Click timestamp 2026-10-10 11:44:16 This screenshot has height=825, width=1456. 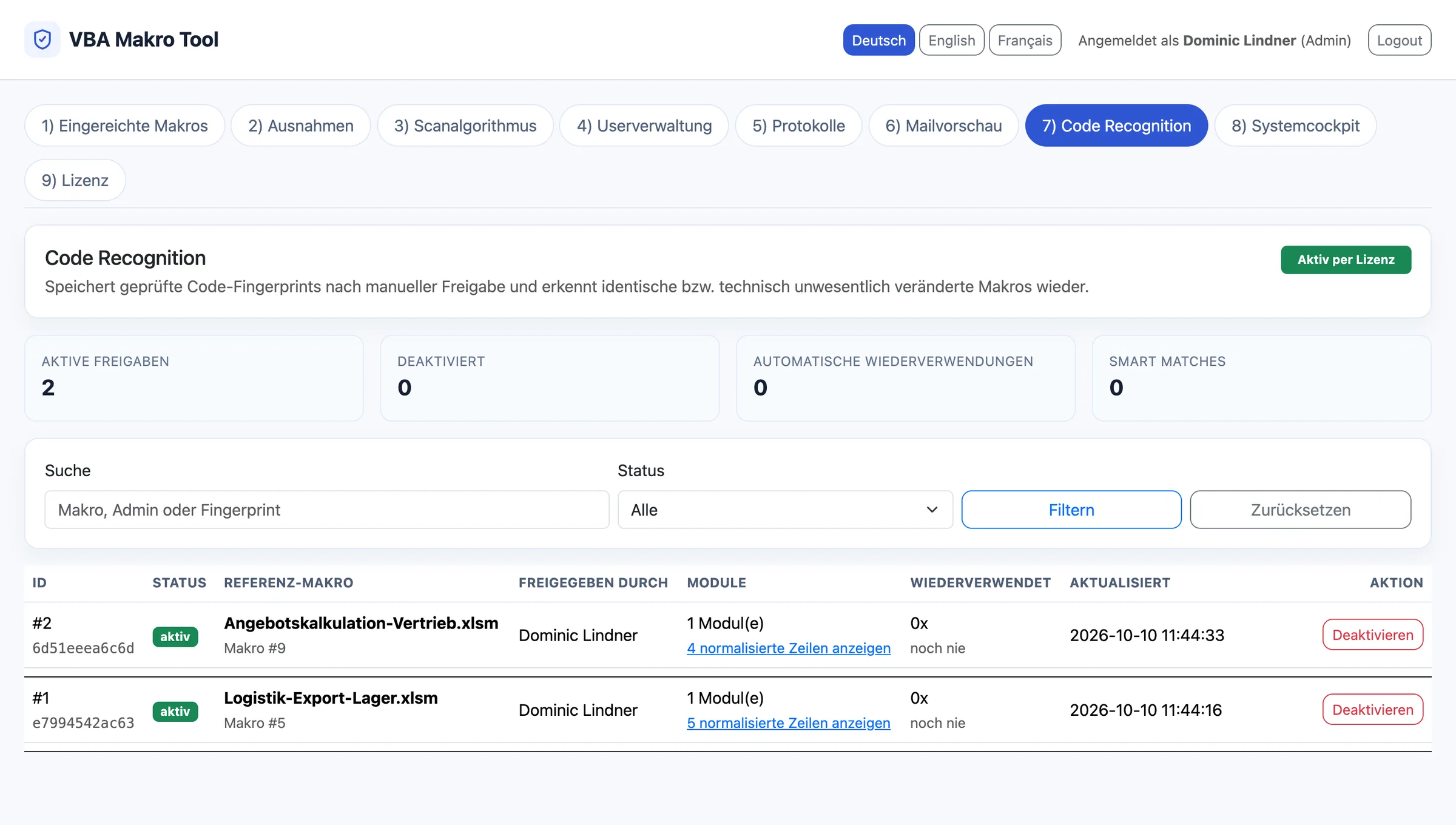tap(1145, 710)
